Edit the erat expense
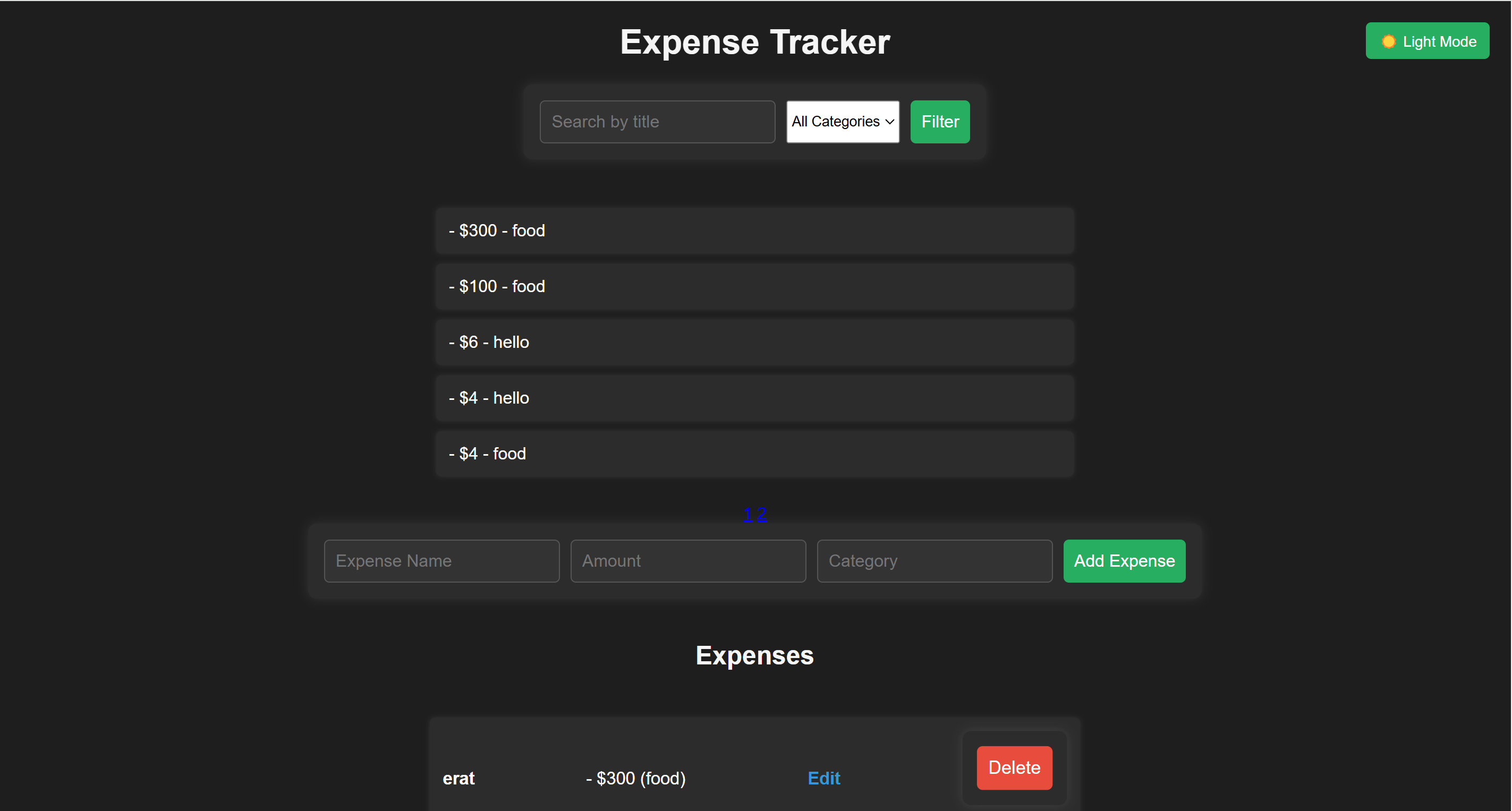1512x811 pixels. (x=823, y=778)
